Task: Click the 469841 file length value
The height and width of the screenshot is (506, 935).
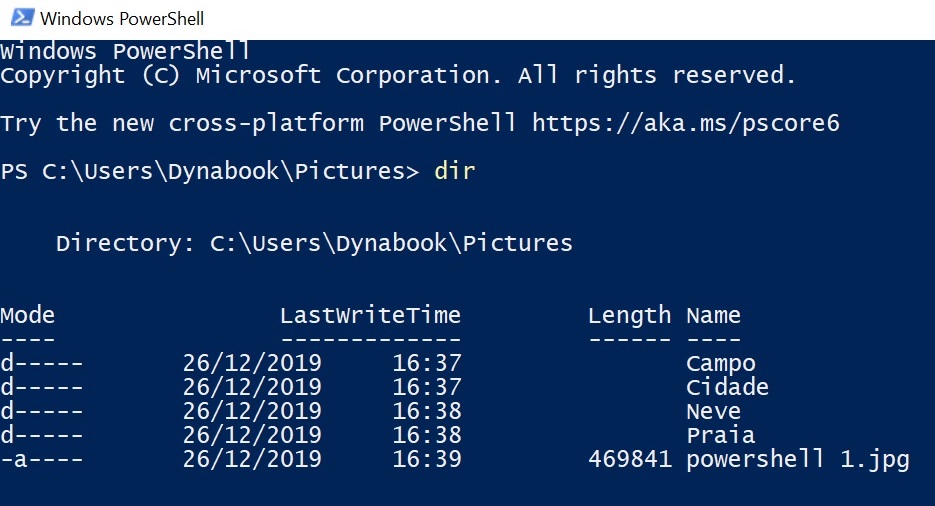Action: click(630, 459)
